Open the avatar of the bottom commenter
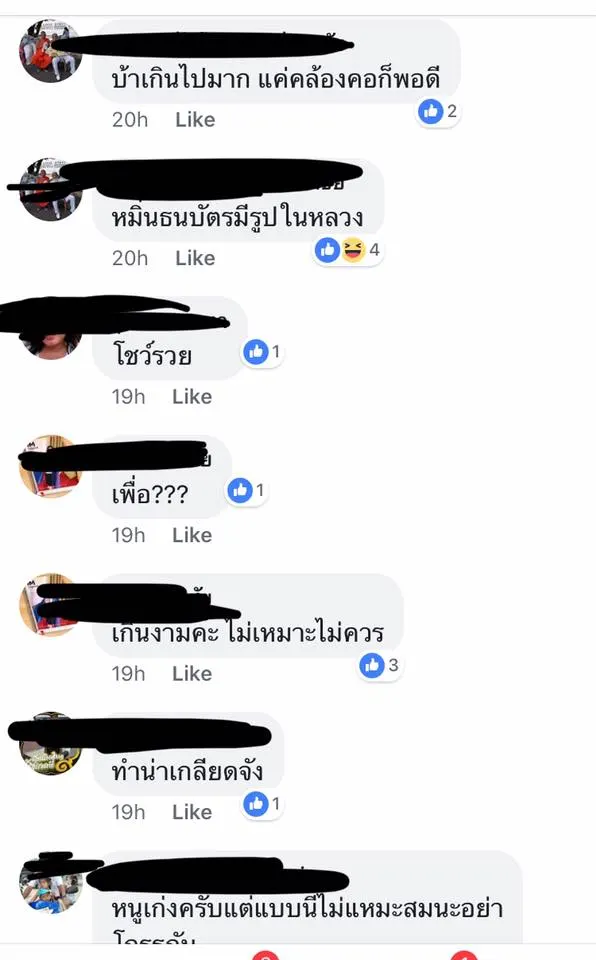 (51, 882)
